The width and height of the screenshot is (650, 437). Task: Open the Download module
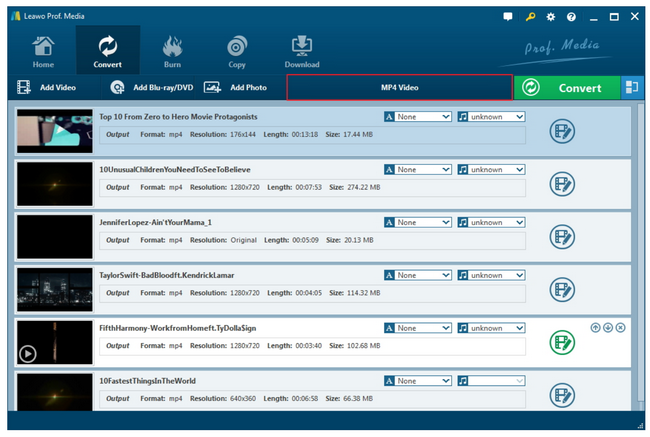302,51
